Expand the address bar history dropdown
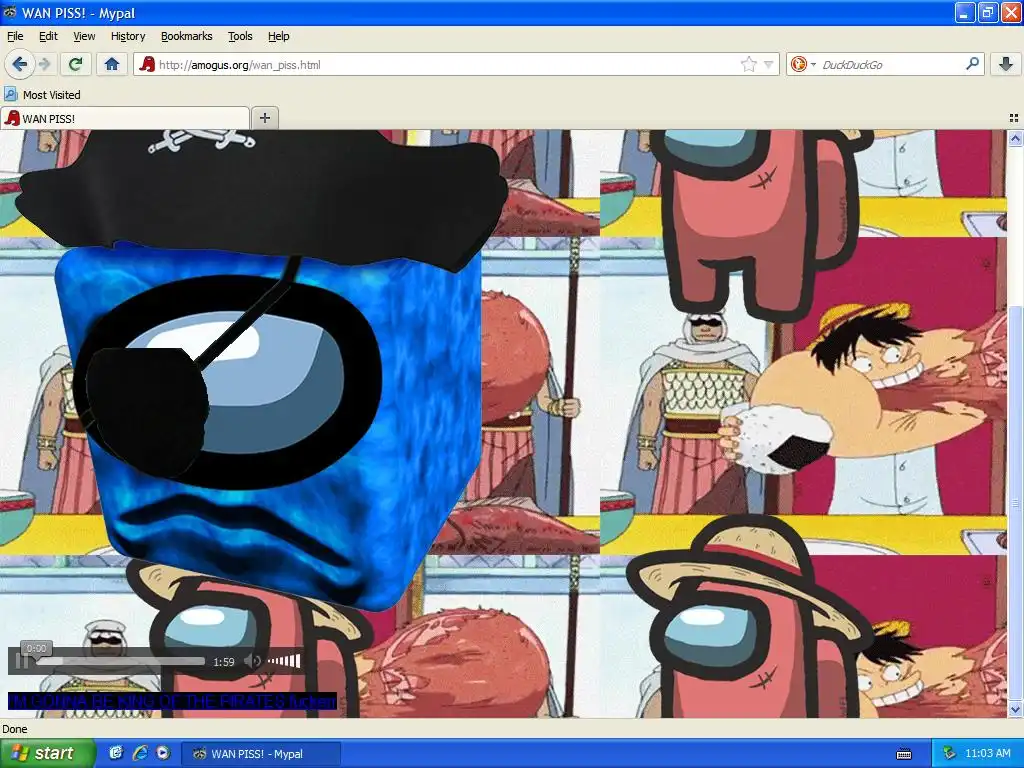The width and height of the screenshot is (1024, 768). tap(769, 64)
